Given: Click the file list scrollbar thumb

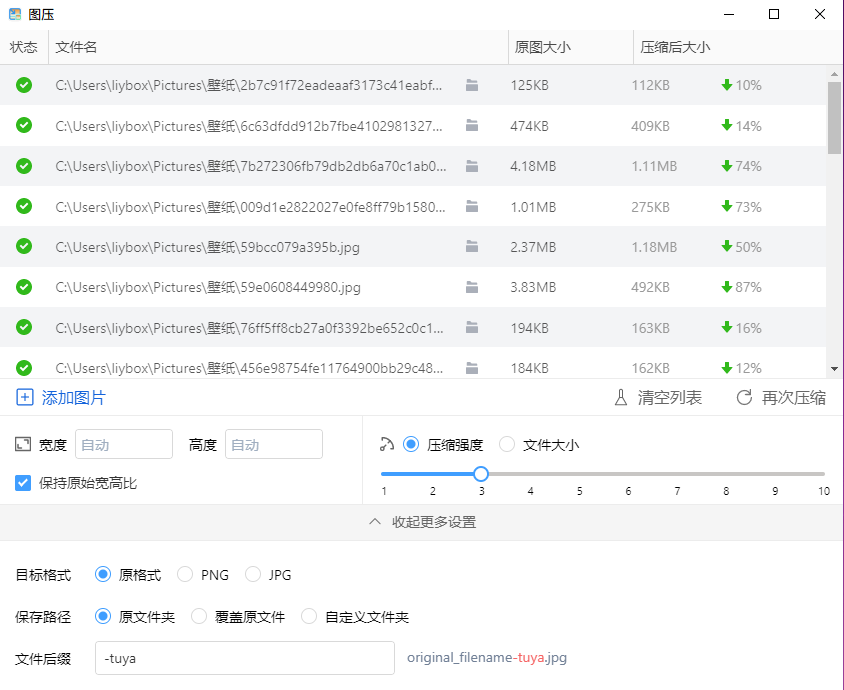Looking at the screenshot, I should click(x=834, y=118).
